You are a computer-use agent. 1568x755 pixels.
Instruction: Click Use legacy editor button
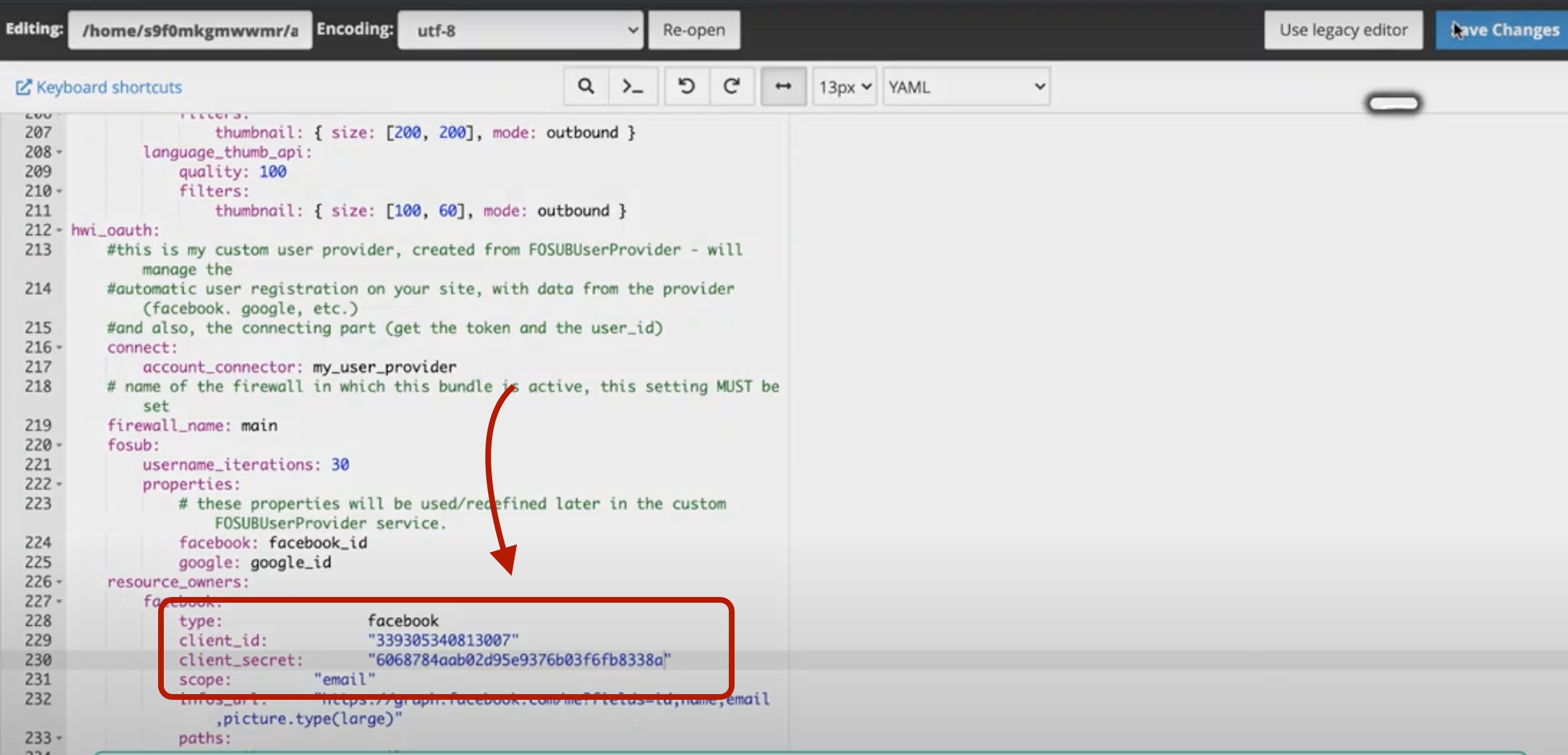coord(1343,30)
